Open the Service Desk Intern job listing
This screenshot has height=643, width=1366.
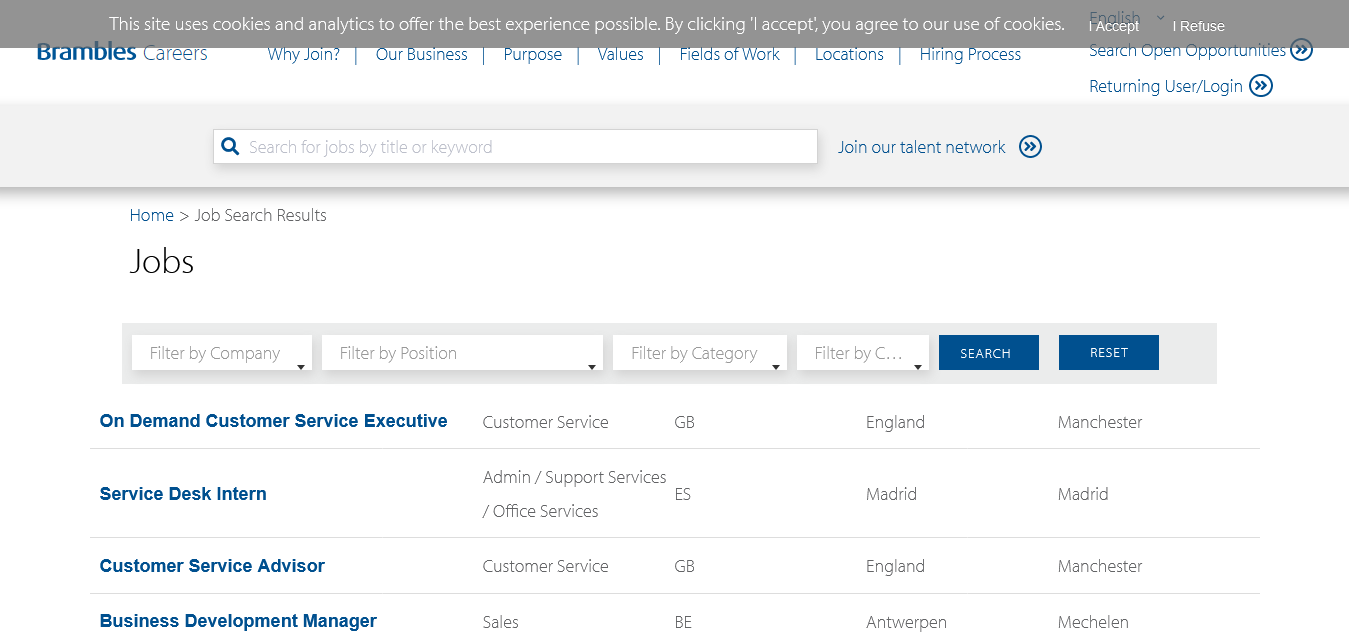[183, 494]
